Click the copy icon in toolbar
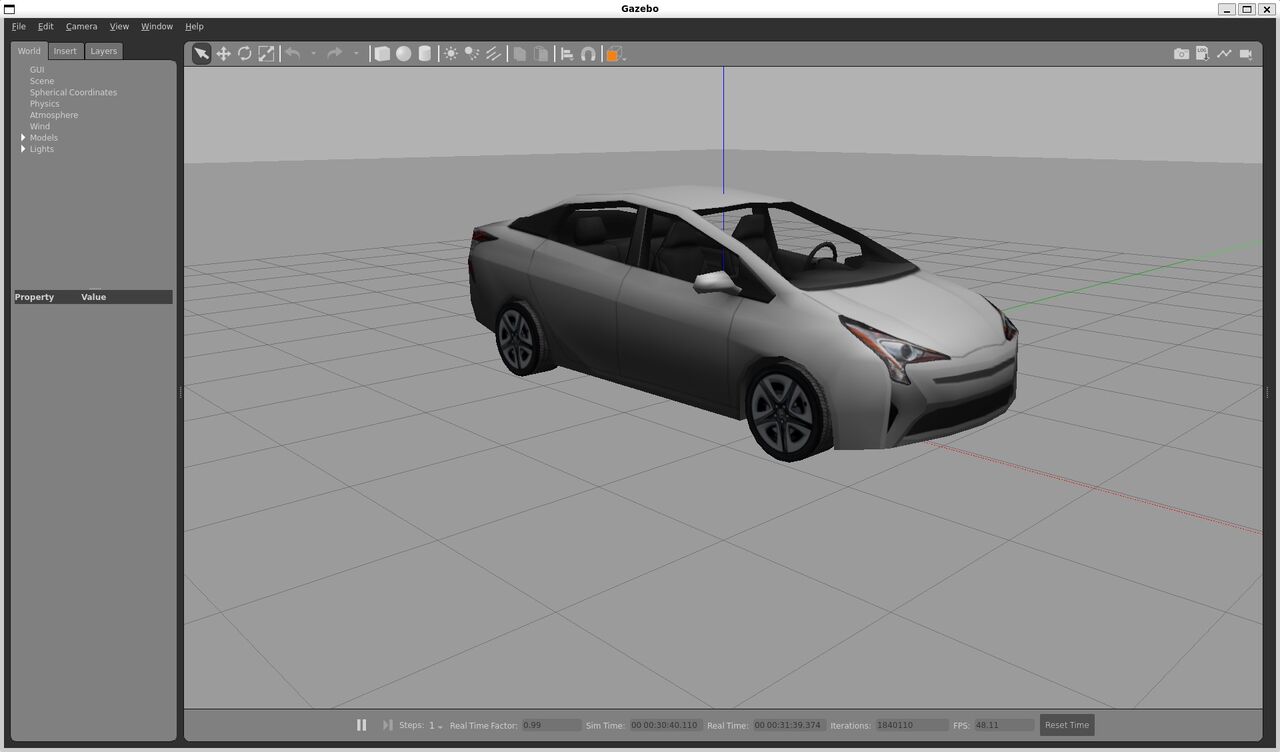Screen dimensions: 1280x752 [520, 54]
